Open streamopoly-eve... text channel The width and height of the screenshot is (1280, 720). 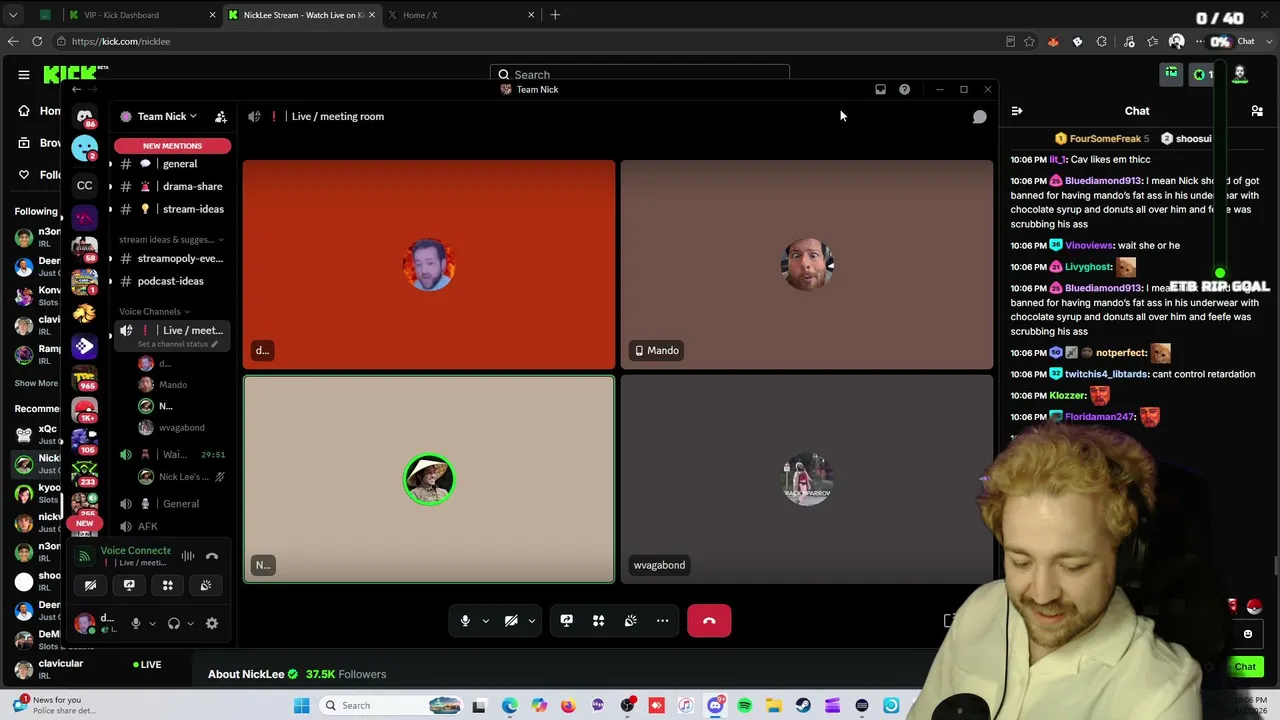click(172, 259)
